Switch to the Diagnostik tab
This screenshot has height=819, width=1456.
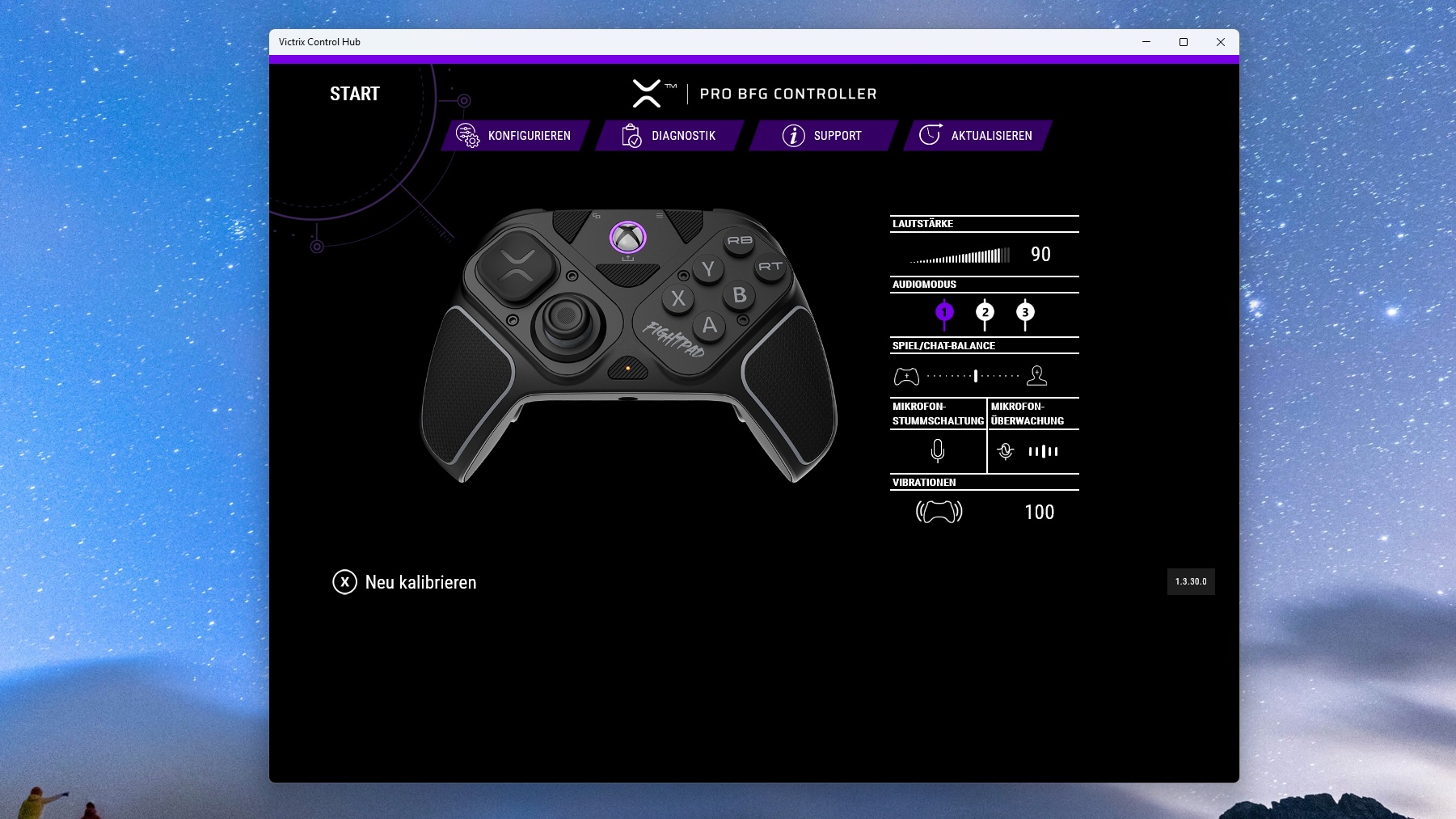[669, 136]
